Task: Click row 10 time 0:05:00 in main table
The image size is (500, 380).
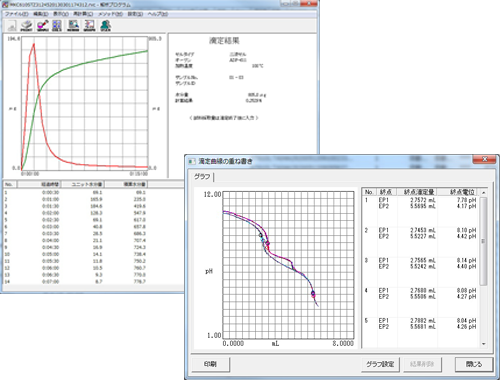Action: pos(50,254)
